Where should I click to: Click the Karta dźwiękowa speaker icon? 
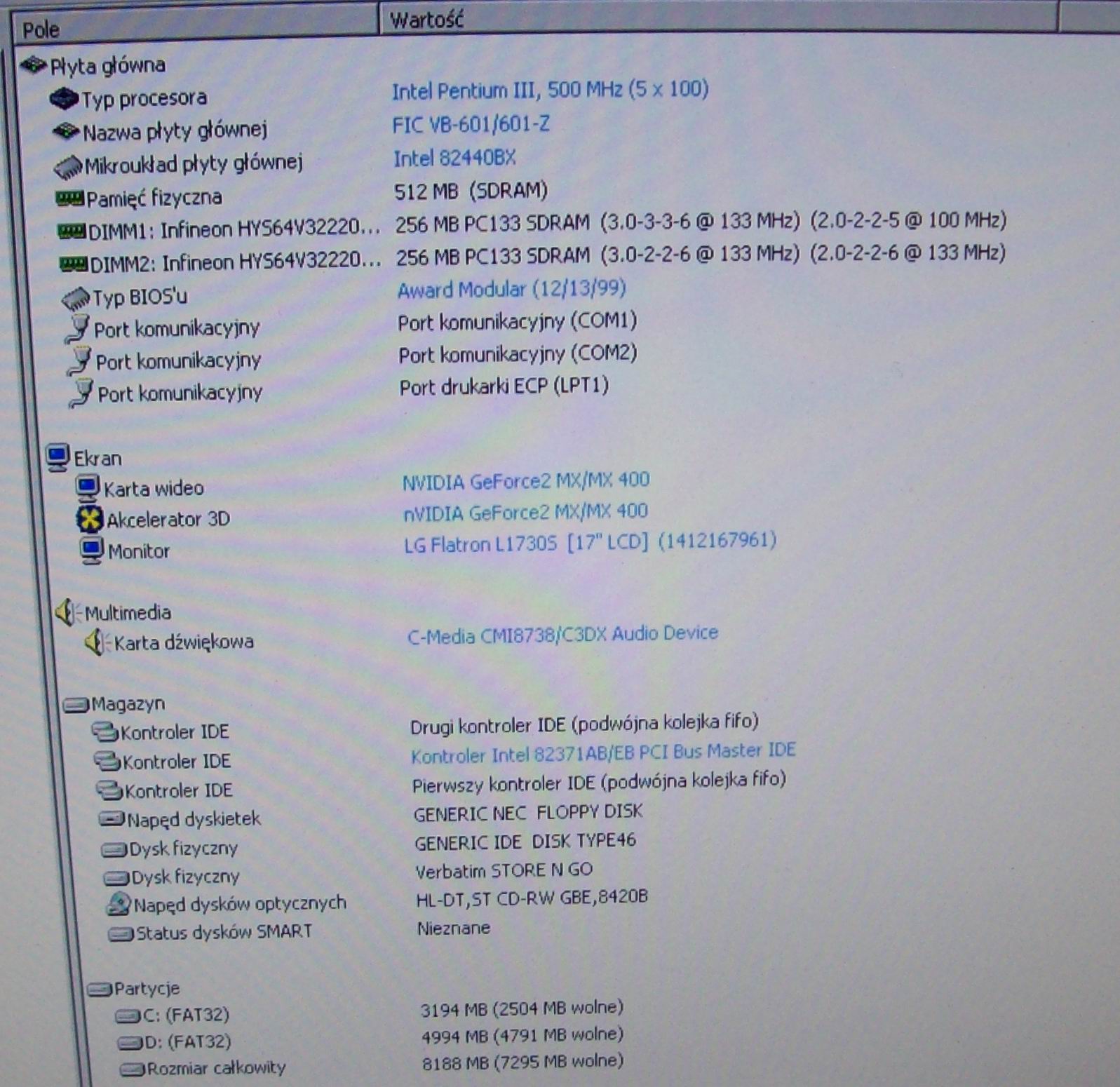pyautogui.click(x=97, y=642)
